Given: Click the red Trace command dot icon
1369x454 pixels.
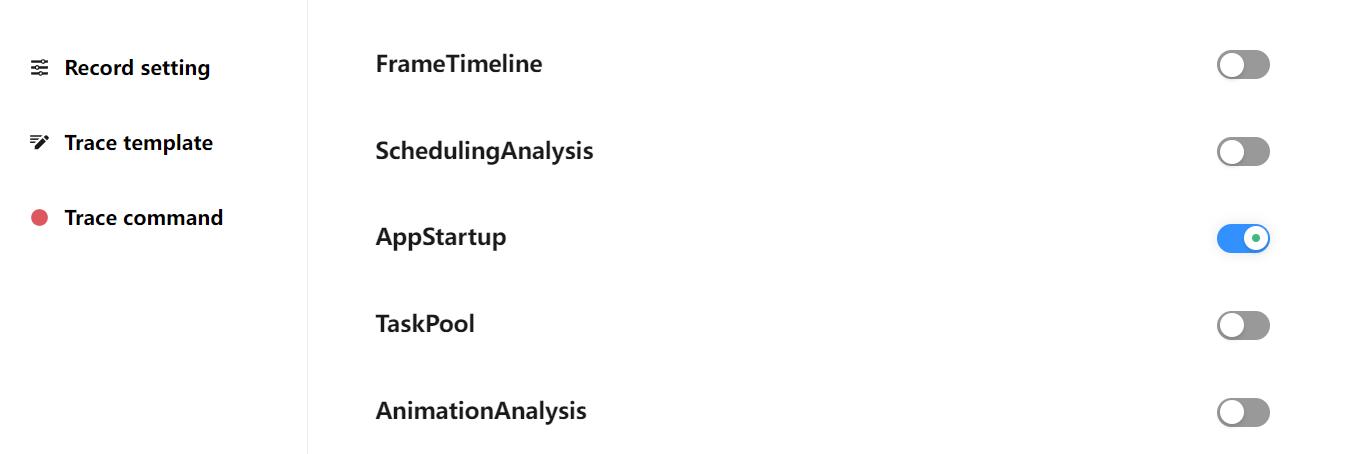Looking at the screenshot, I should click(39, 218).
